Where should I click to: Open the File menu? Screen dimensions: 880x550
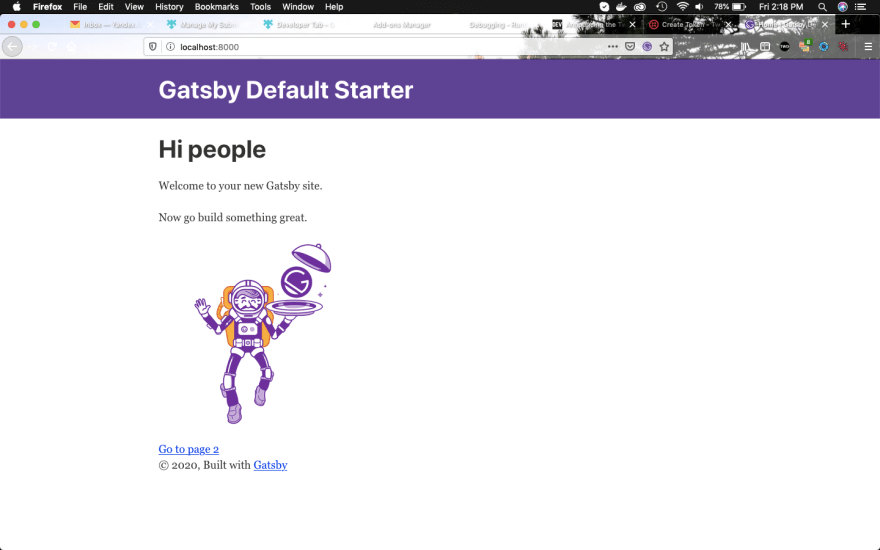[x=80, y=7]
